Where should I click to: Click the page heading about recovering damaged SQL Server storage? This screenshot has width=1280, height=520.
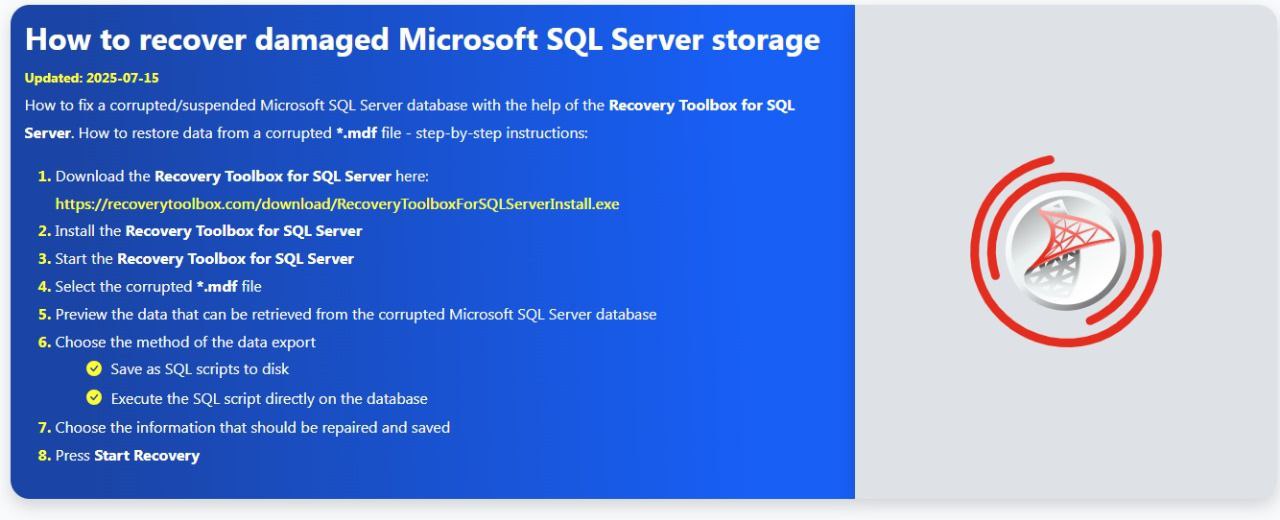422,39
